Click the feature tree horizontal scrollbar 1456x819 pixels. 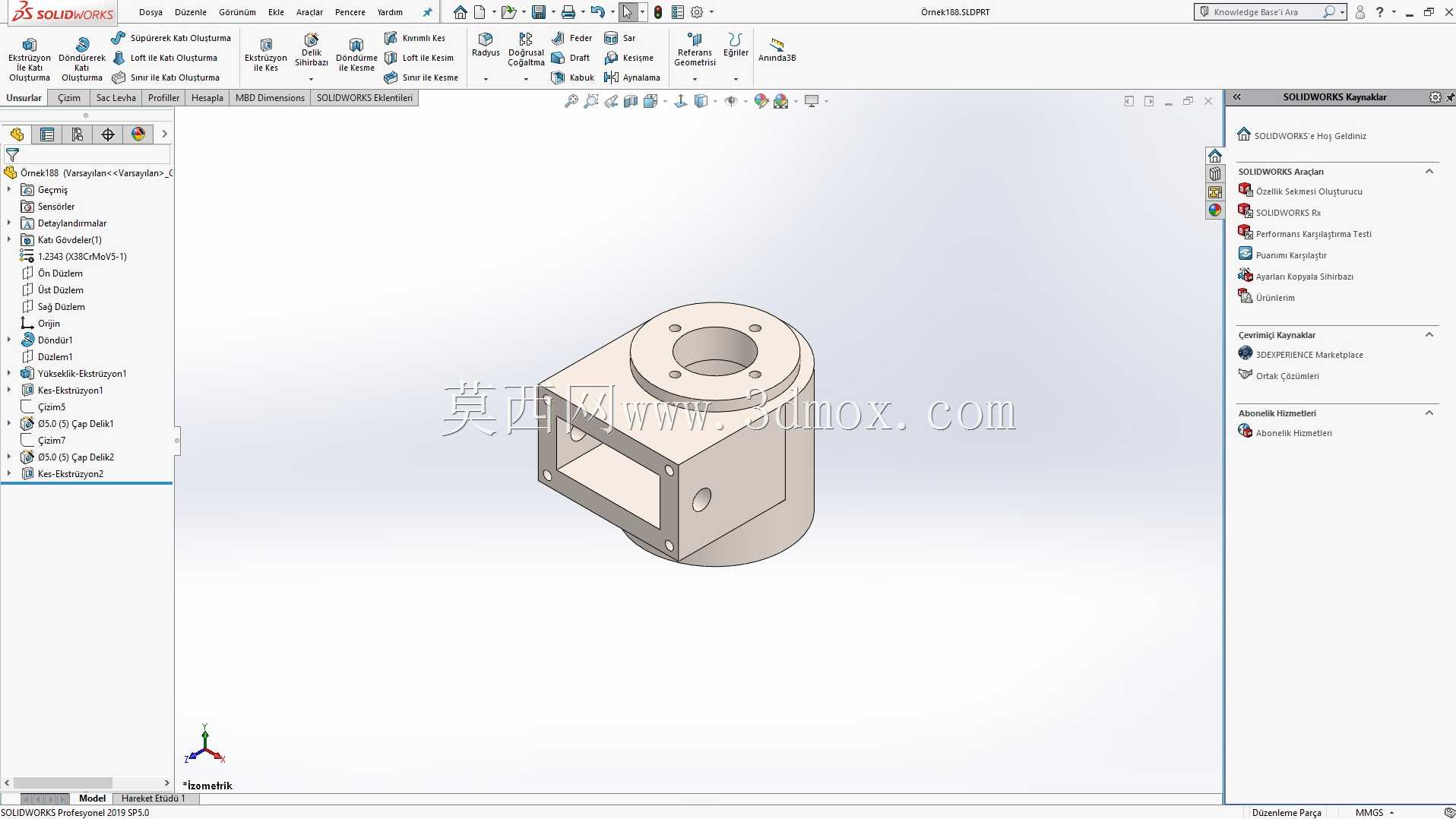(x=63, y=783)
